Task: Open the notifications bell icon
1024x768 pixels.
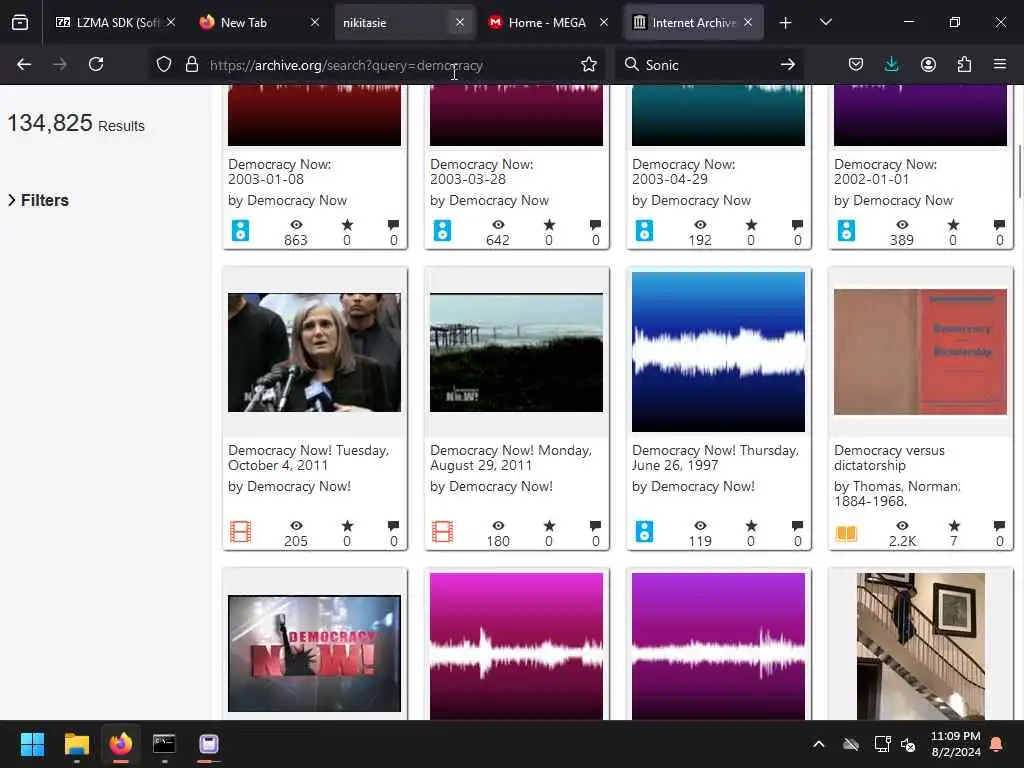Action: [x=997, y=744]
